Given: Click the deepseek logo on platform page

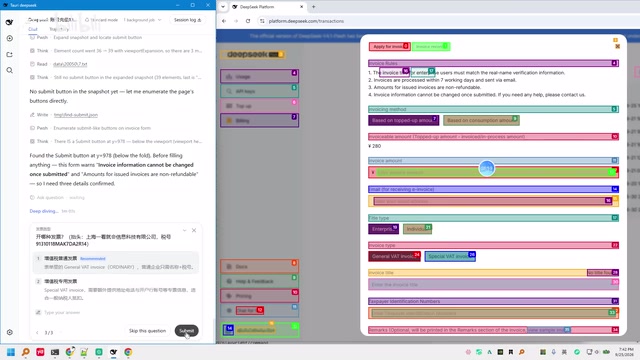Looking at the screenshot, I should coord(252,54).
